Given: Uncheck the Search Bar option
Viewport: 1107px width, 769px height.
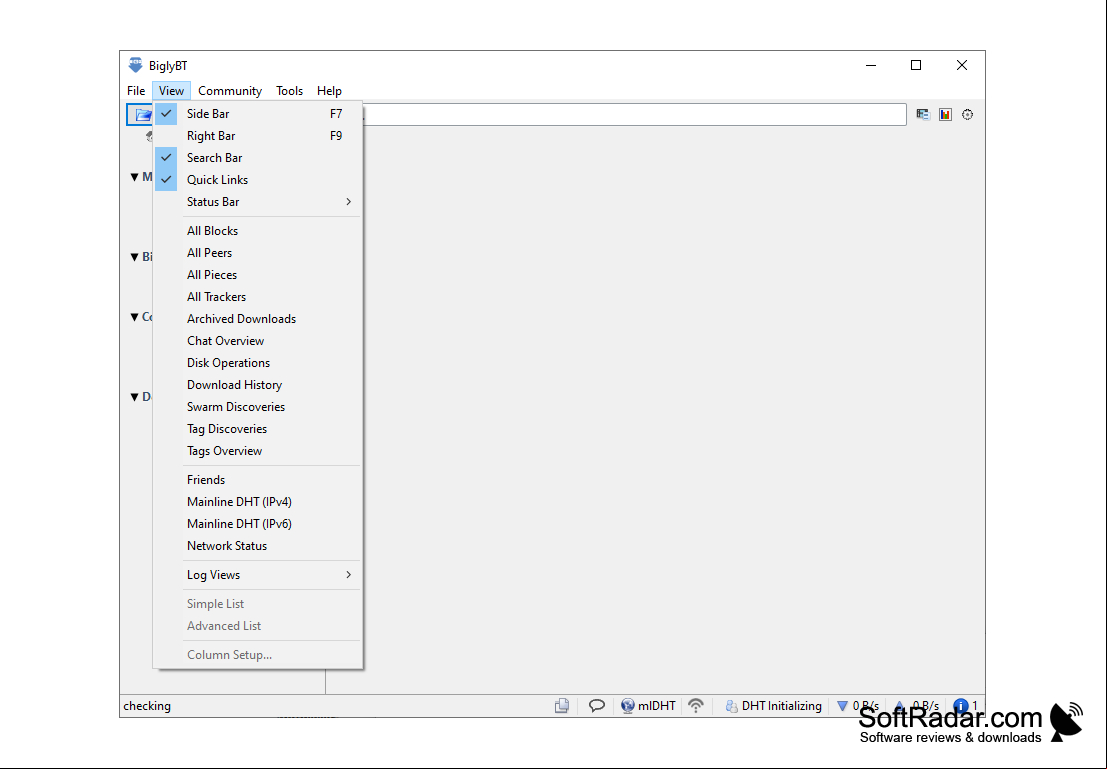Looking at the screenshot, I should click(258, 157).
